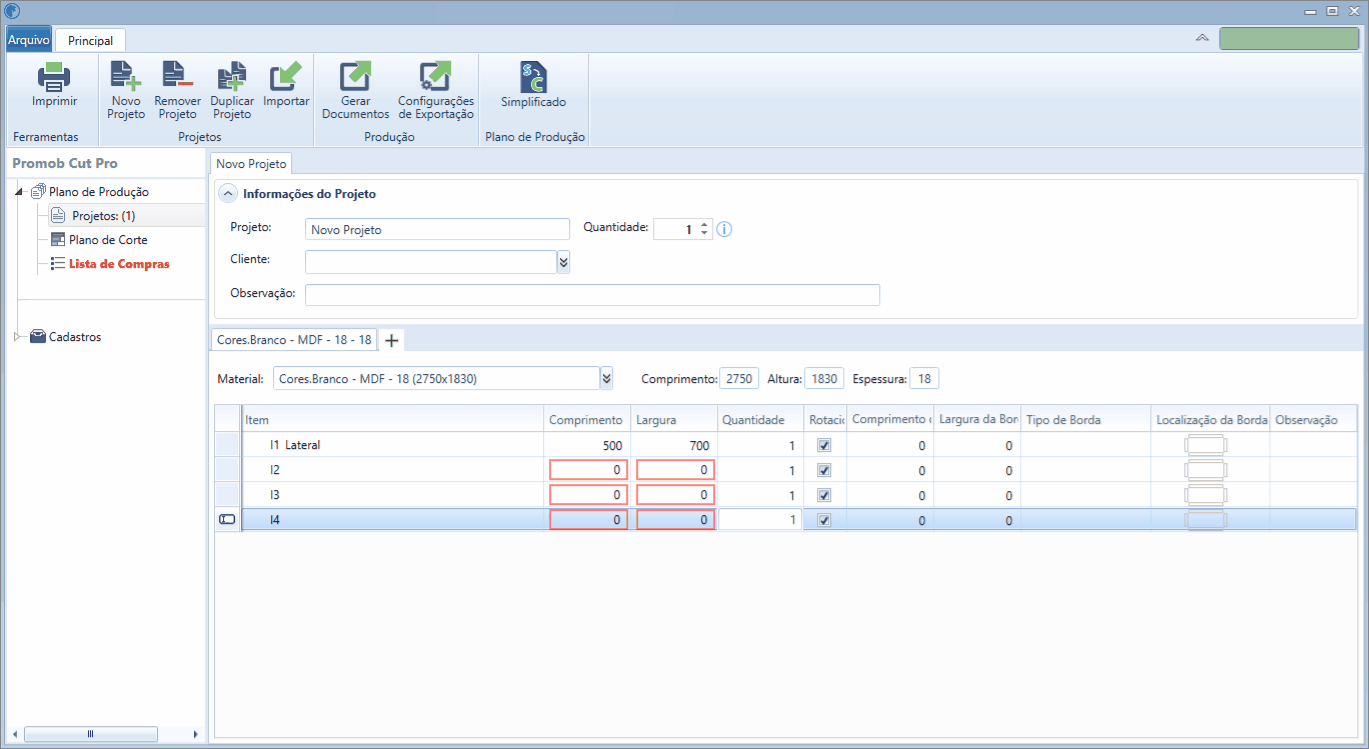Image resolution: width=1369 pixels, height=749 pixels.
Task: Click the Imprimir printer icon
Action: pos(54,77)
